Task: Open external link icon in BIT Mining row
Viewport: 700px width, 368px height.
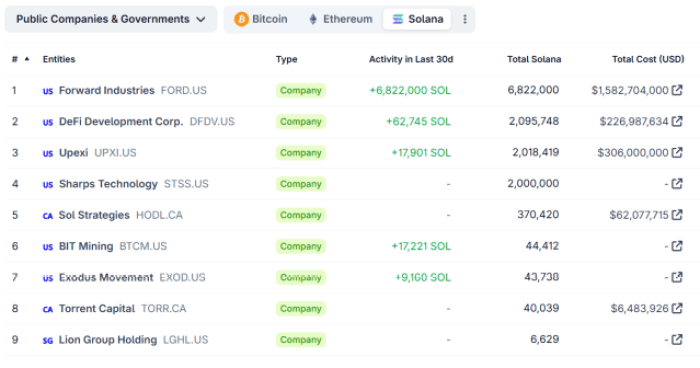Action: point(677,246)
